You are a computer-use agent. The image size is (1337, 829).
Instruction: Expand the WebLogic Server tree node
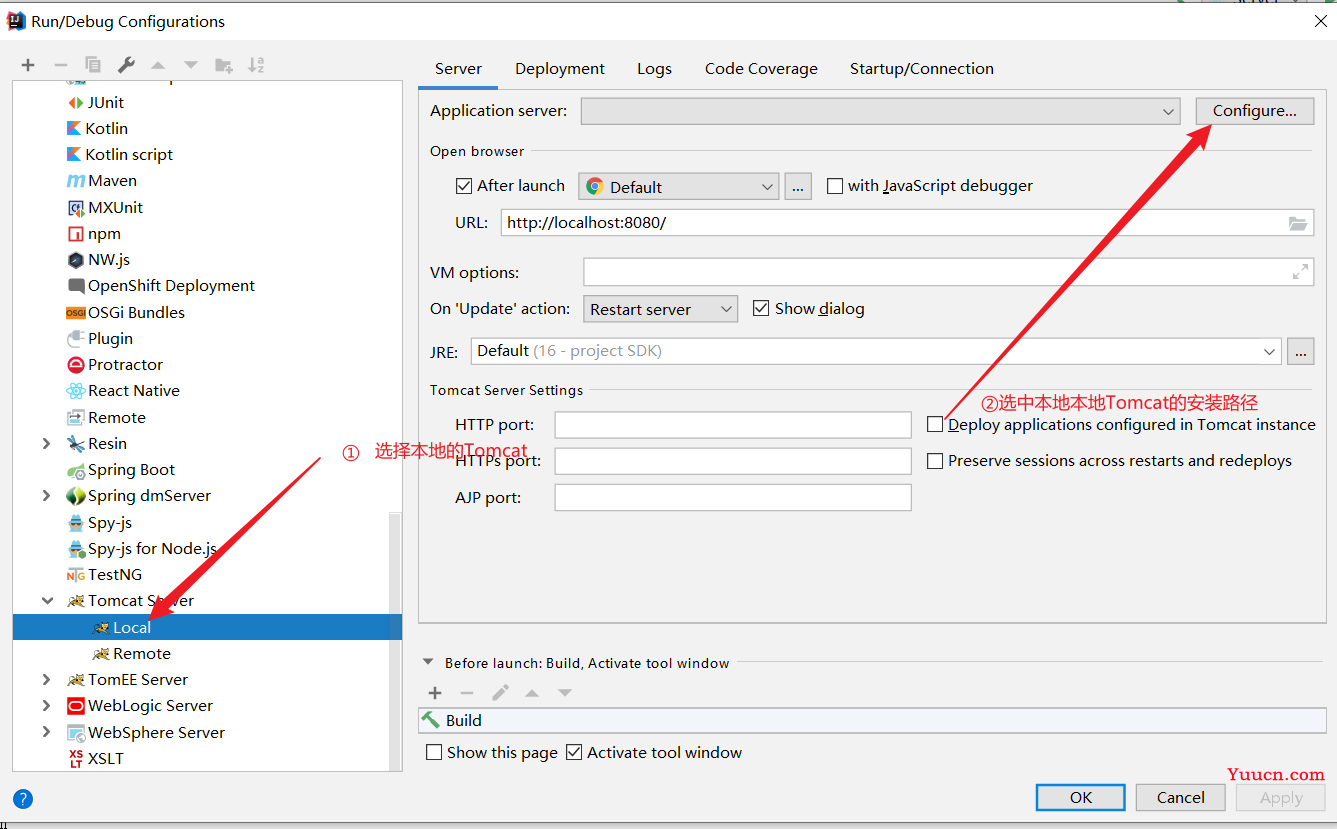[x=46, y=705]
